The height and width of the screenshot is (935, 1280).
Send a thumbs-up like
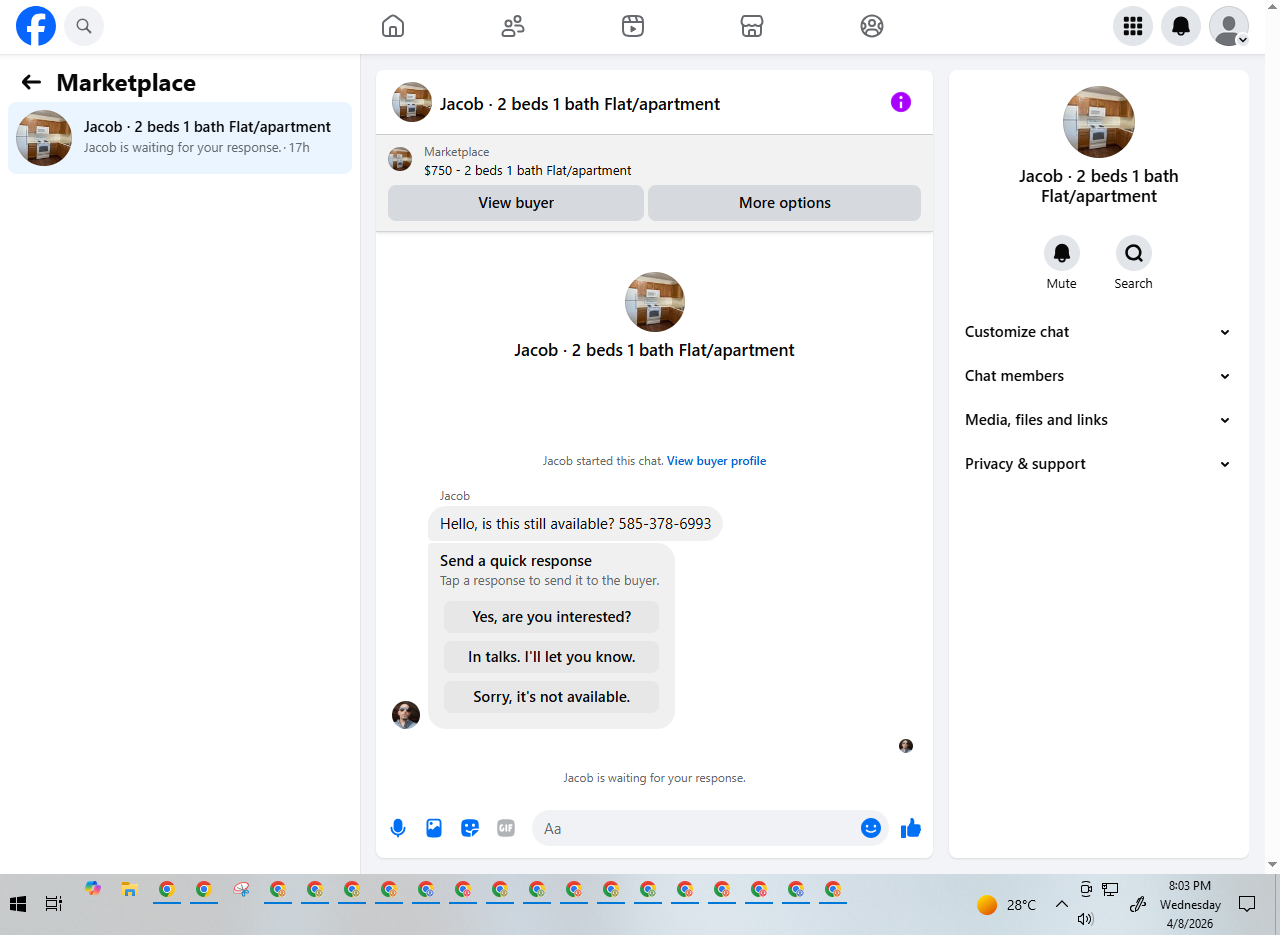pos(911,828)
